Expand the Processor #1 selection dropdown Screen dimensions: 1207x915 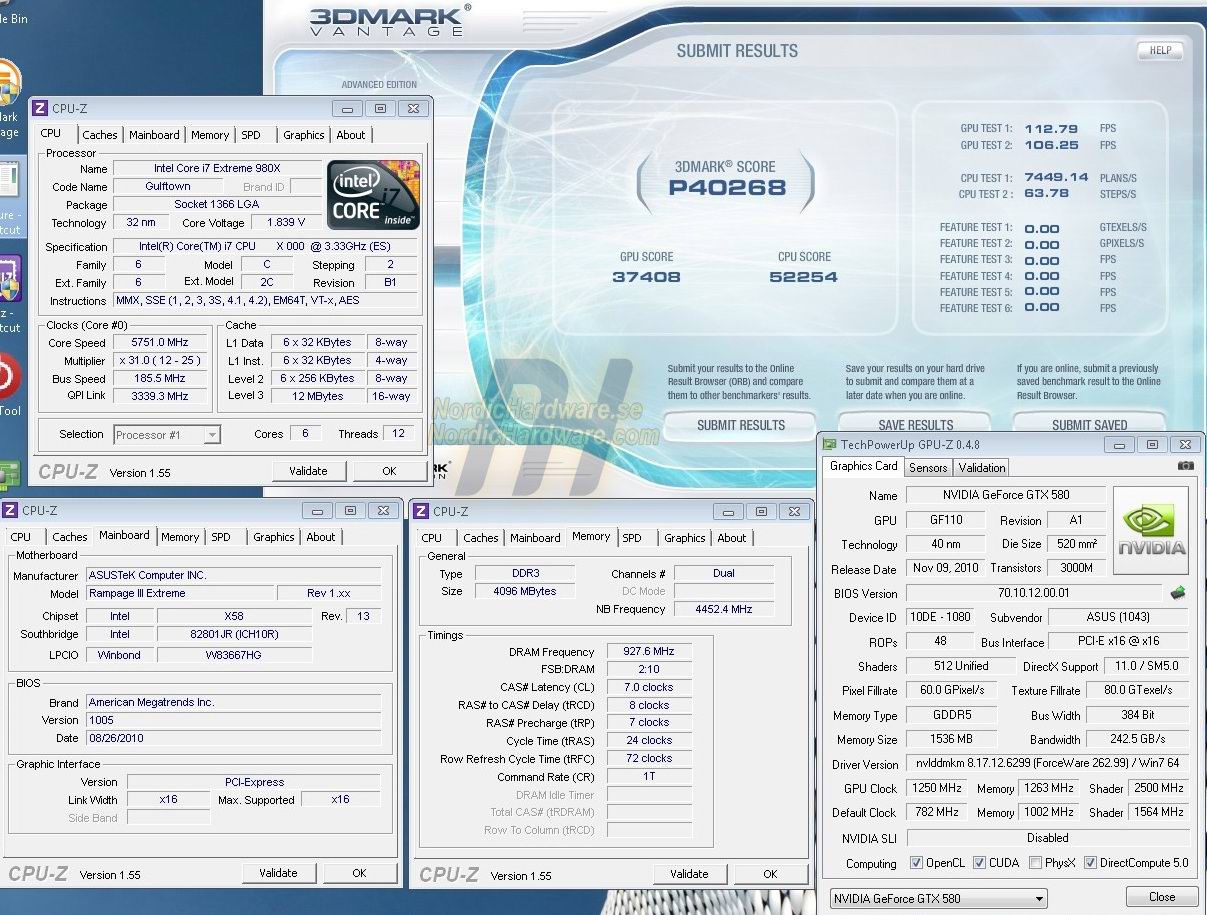pos(211,434)
